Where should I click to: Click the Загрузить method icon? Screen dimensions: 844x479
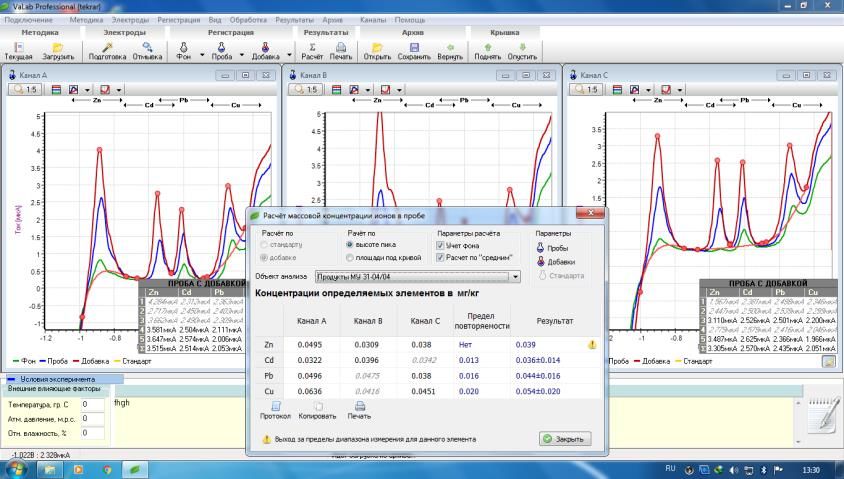click(x=58, y=47)
